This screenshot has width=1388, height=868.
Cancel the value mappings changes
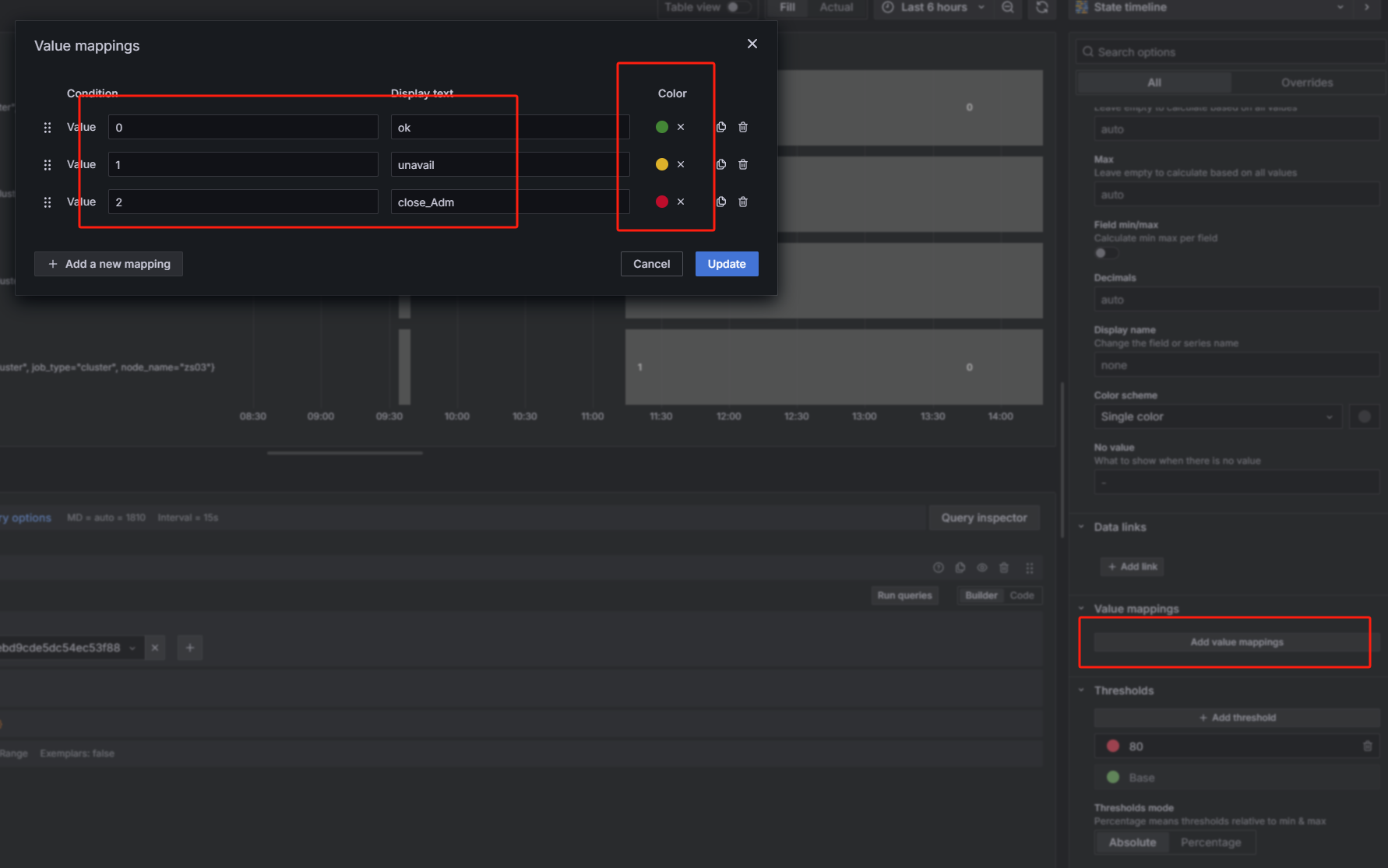coord(651,264)
